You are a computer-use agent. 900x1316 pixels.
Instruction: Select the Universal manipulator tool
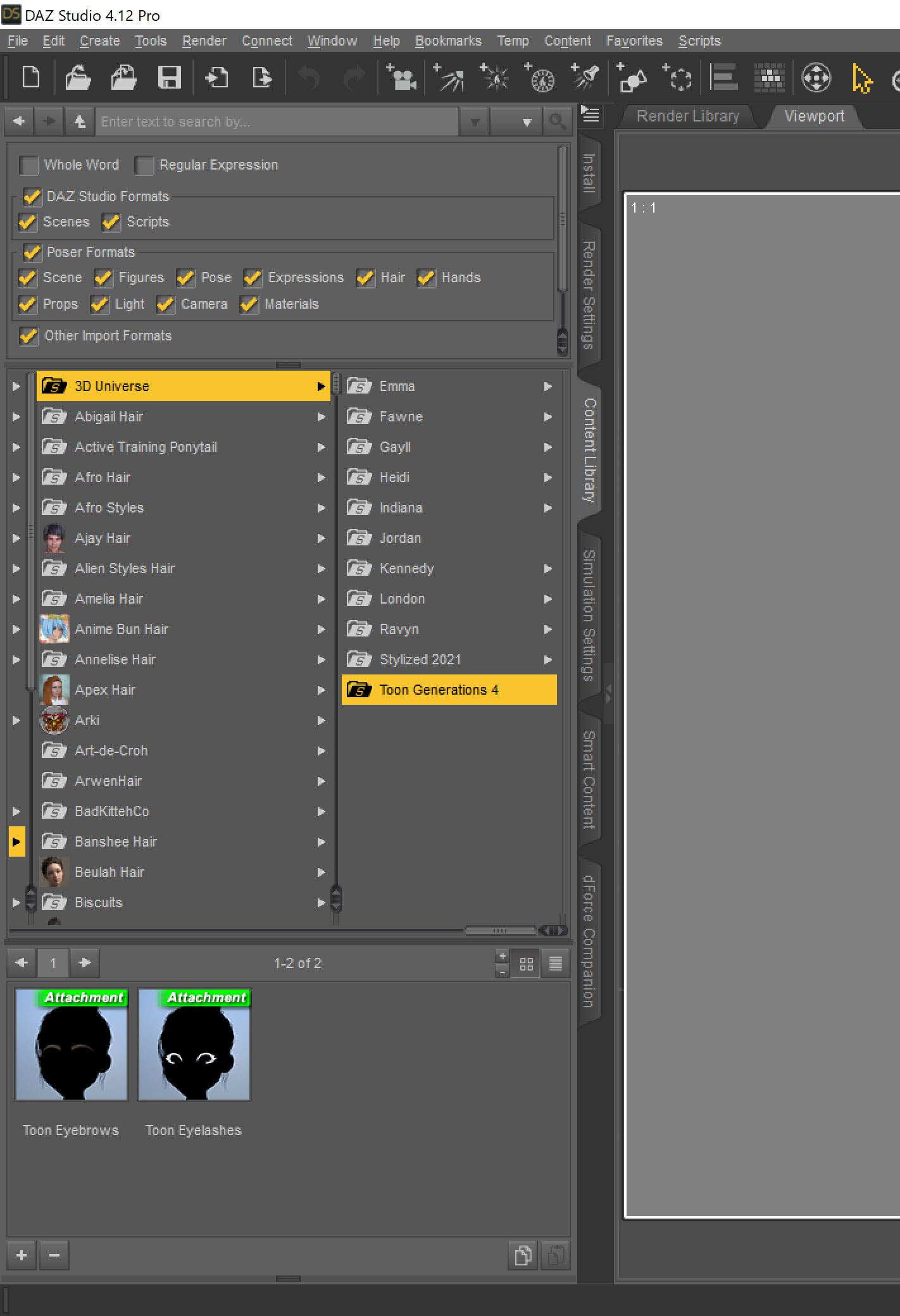point(816,78)
